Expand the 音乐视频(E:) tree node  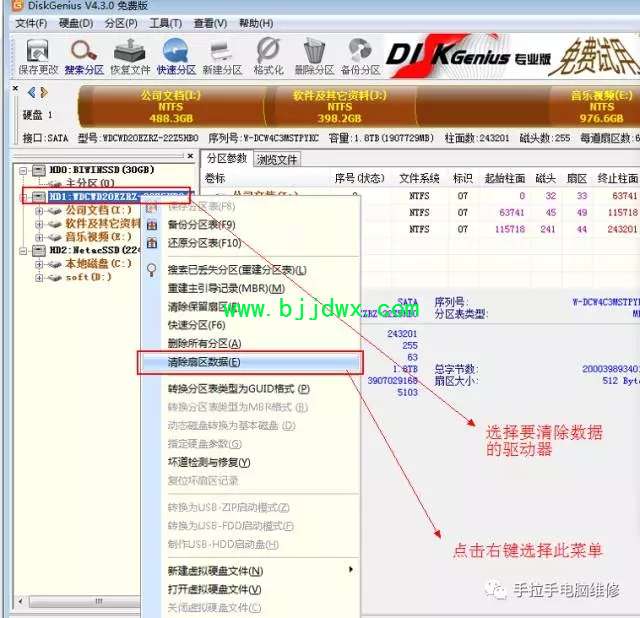(39, 237)
